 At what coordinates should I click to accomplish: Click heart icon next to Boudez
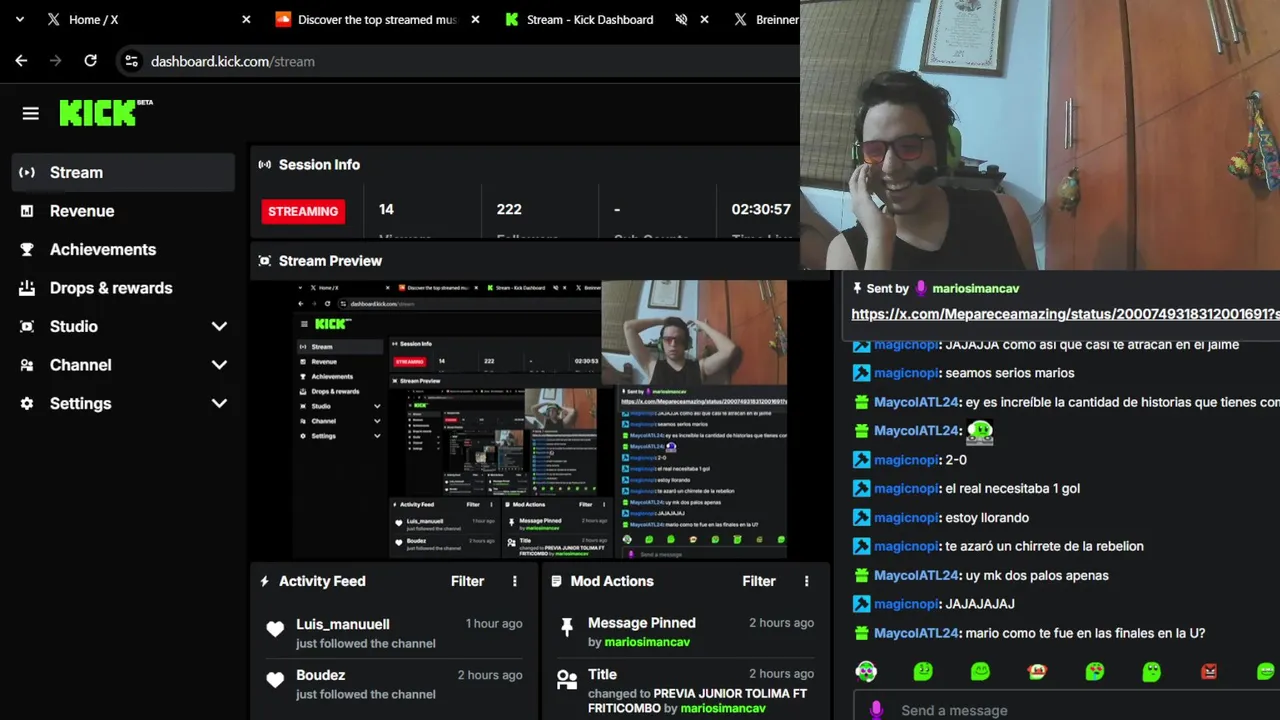click(x=275, y=680)
